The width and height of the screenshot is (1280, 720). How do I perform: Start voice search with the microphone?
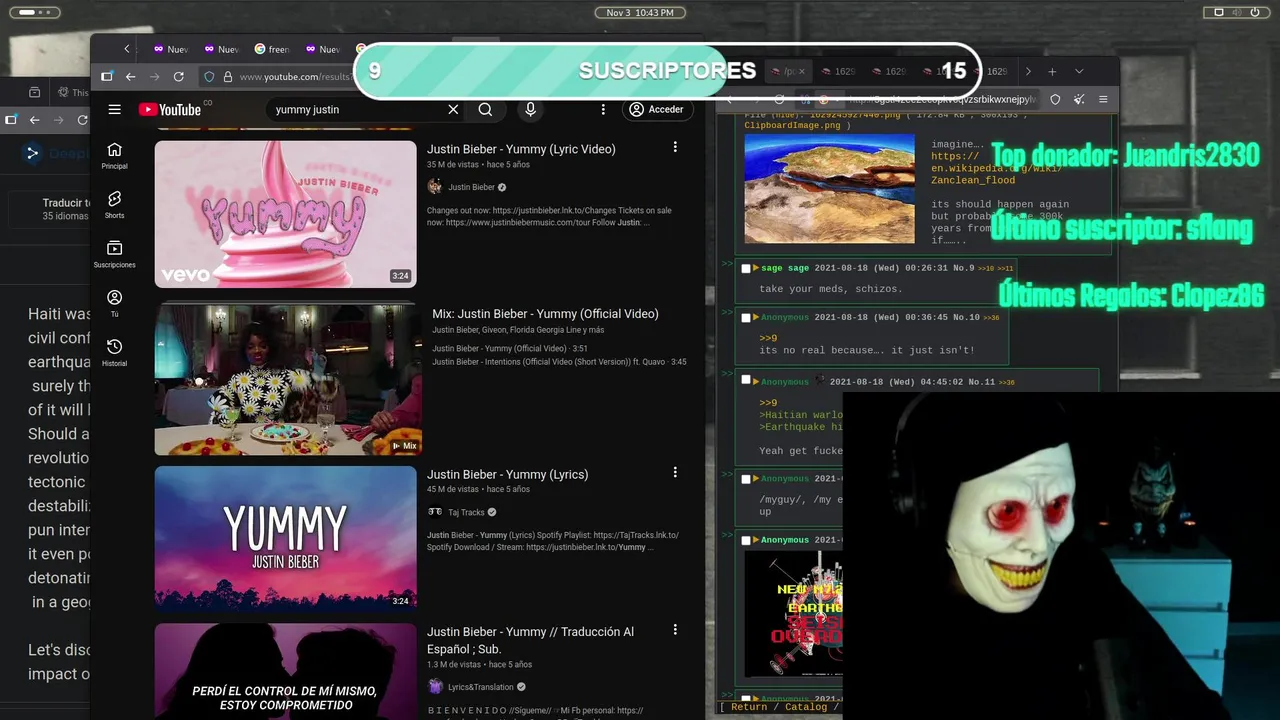tap(531, 110)
